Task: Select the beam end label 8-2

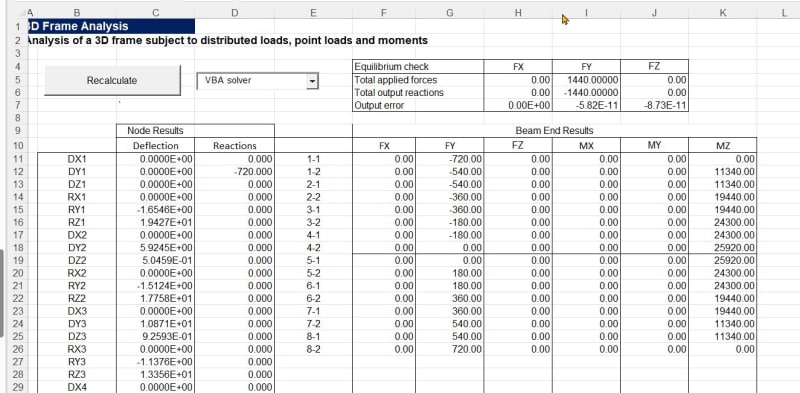Action: tap(314, 350)
